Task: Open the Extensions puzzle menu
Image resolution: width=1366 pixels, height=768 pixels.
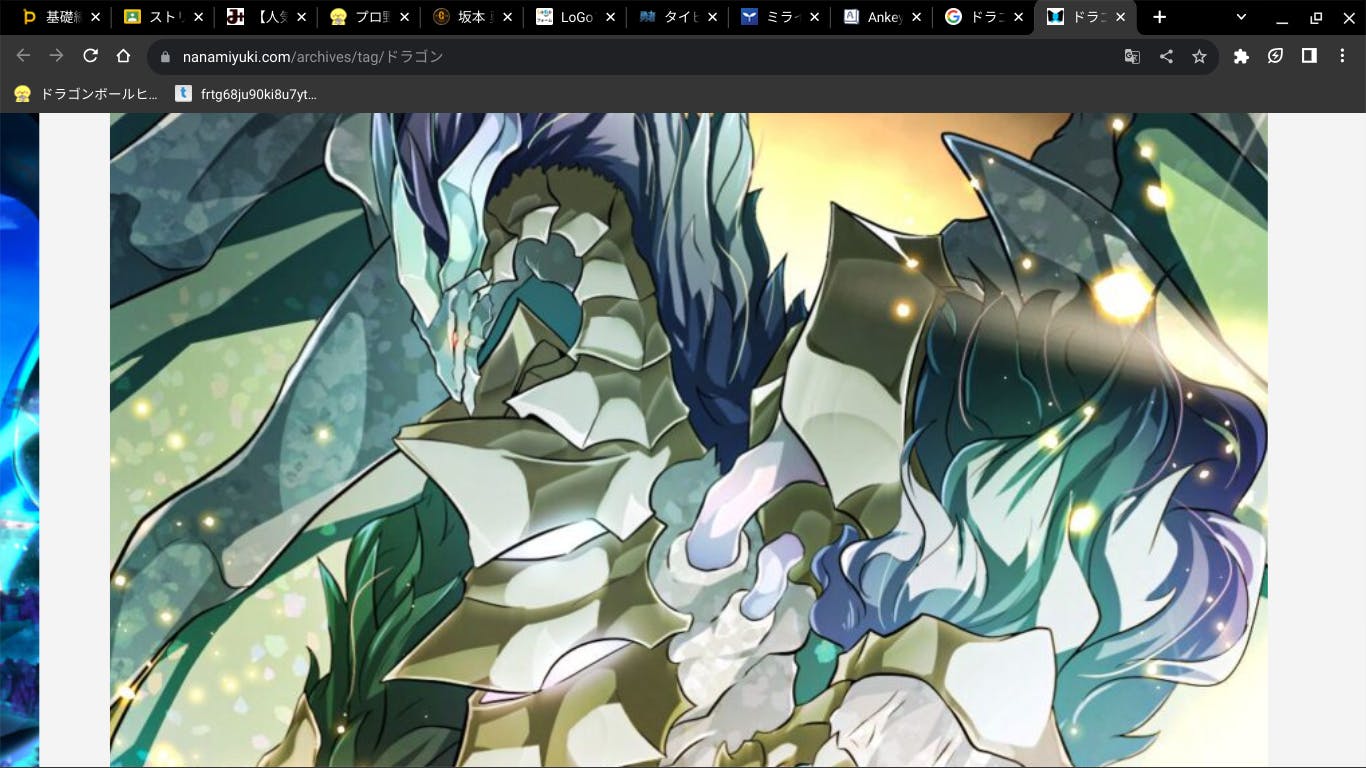Action: click(x=1241, y=56)
